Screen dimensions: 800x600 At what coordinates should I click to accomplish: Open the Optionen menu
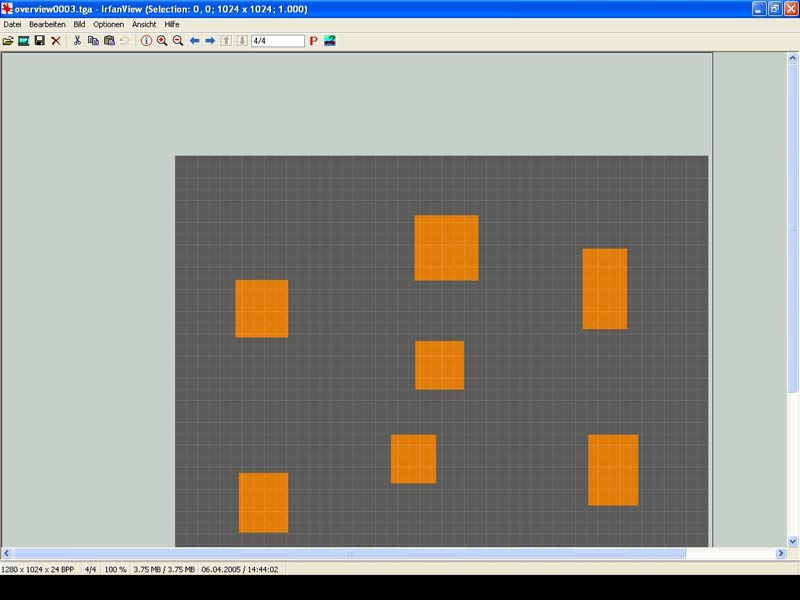[x=108, y=24]
